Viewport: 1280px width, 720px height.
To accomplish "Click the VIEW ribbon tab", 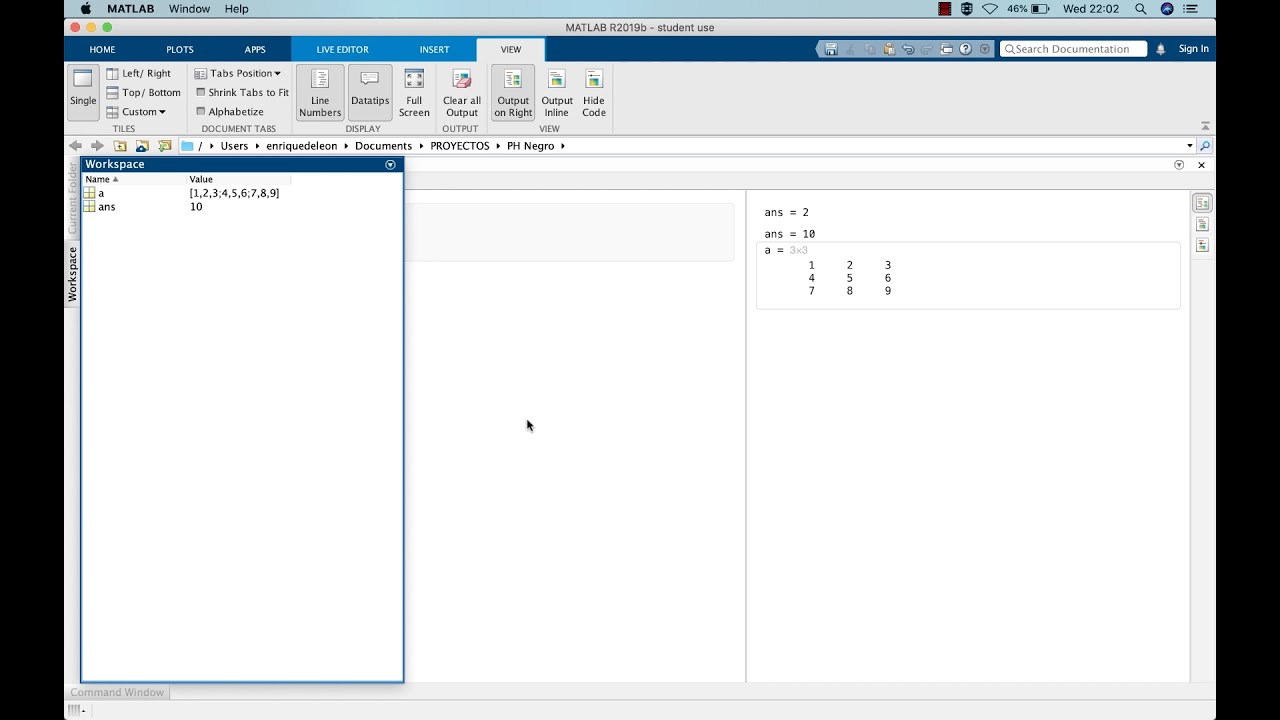I will coord(511,49).
